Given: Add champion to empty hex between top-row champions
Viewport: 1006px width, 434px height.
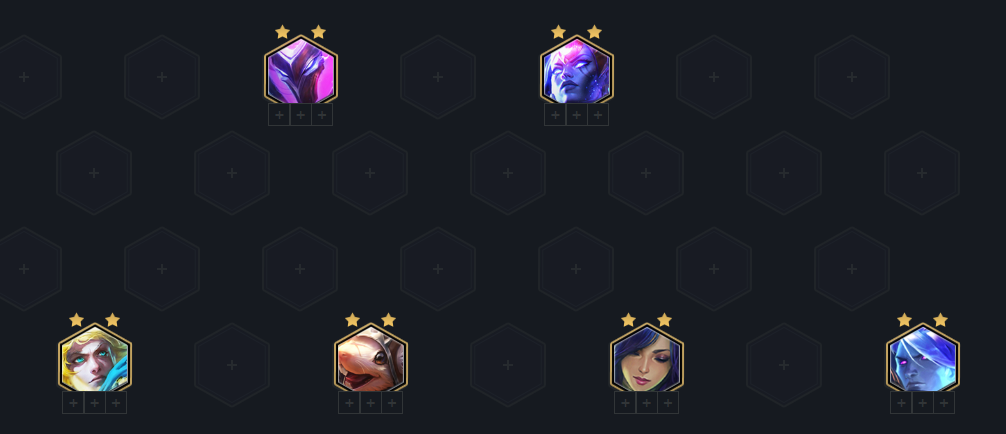Looking at the screenshot, I should coord(438,77).
